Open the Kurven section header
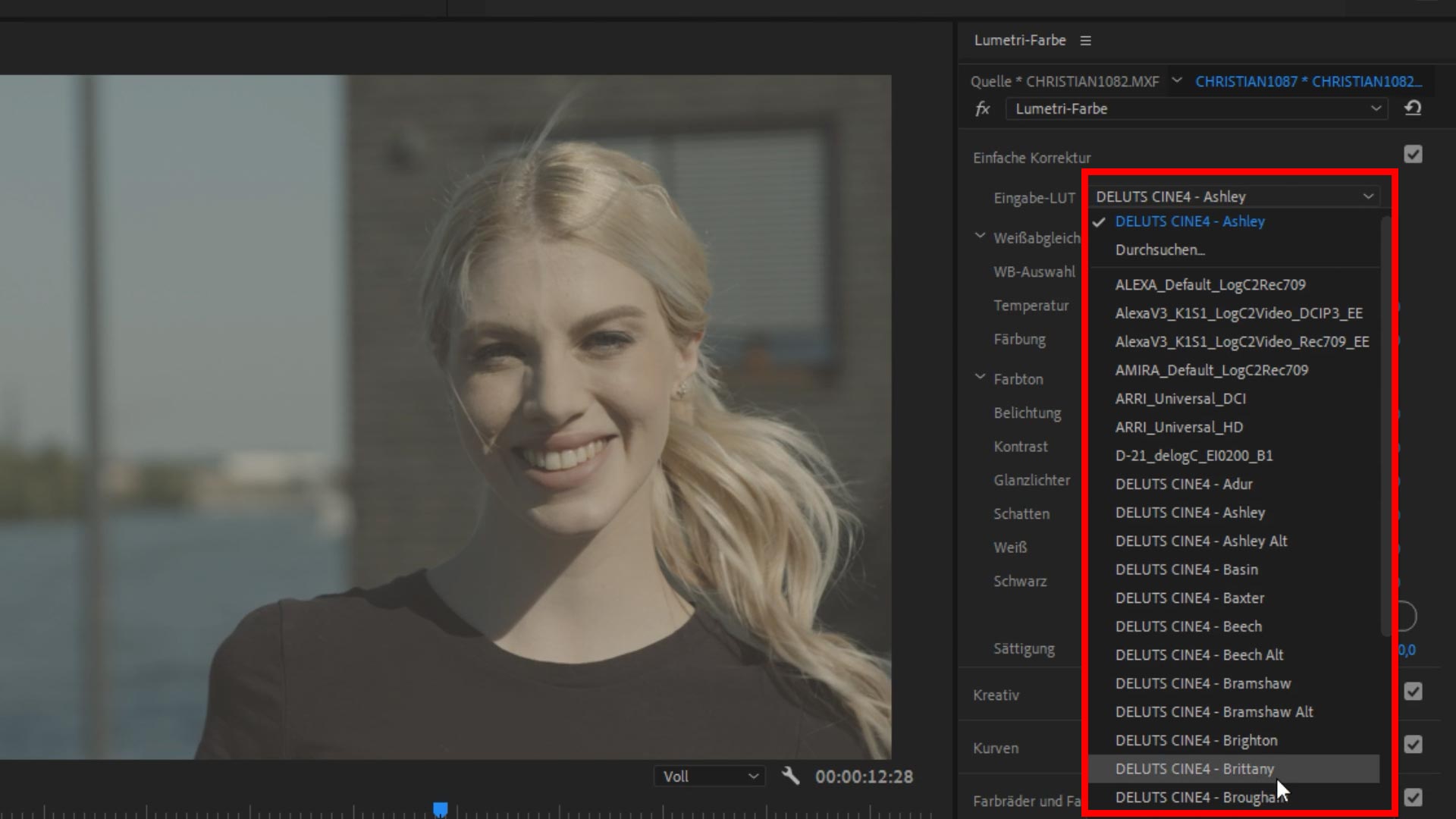This screenshot has height=819, width=1456. (996, 748)
